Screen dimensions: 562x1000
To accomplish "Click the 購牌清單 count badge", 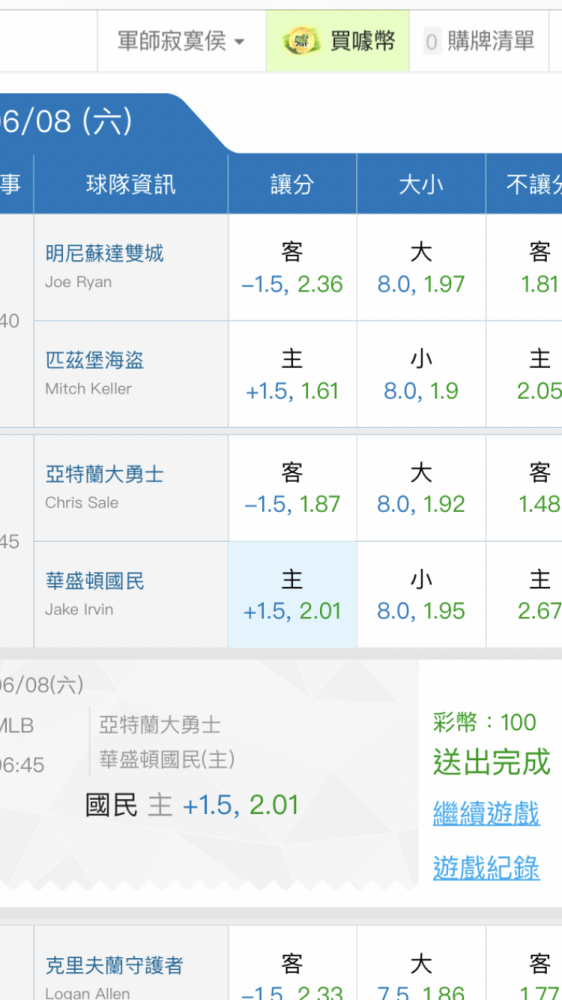I will click(x=432, y=43).
